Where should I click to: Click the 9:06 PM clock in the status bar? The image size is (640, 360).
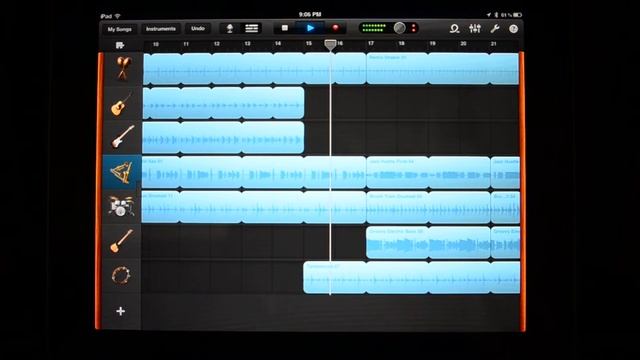pos(310,15)
